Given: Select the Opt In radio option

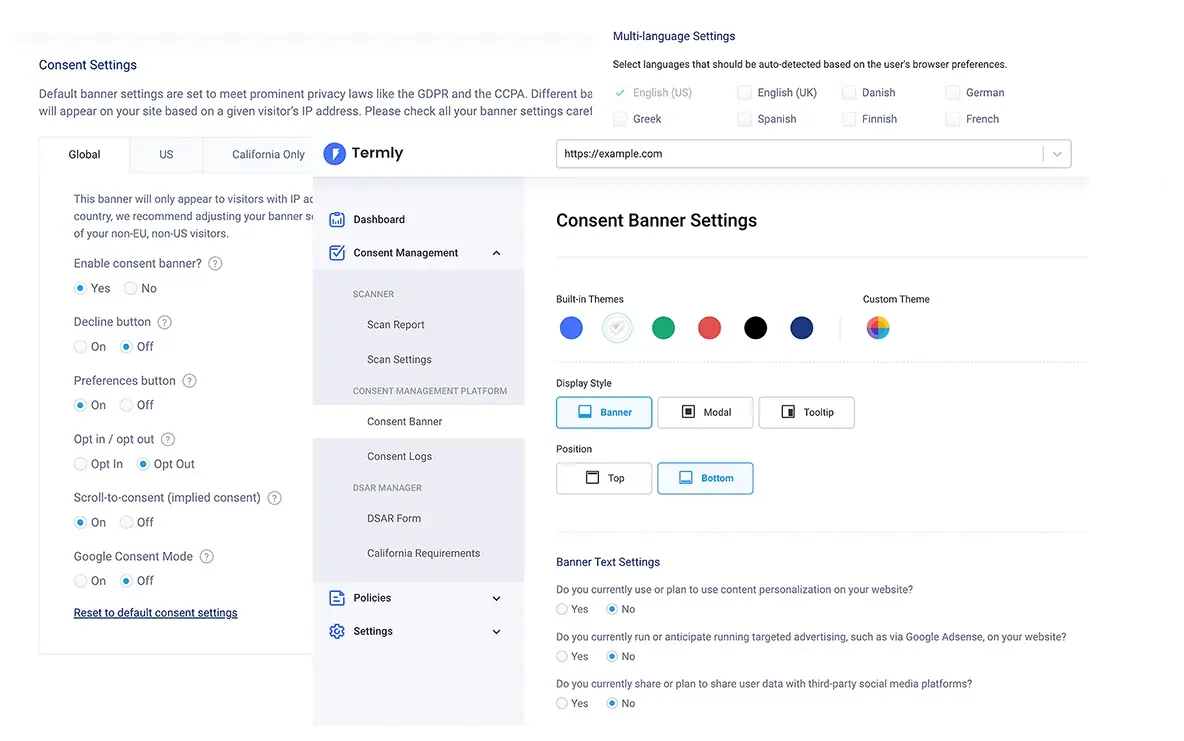Looking at the screenshot, I should click(x=80, y=464).
